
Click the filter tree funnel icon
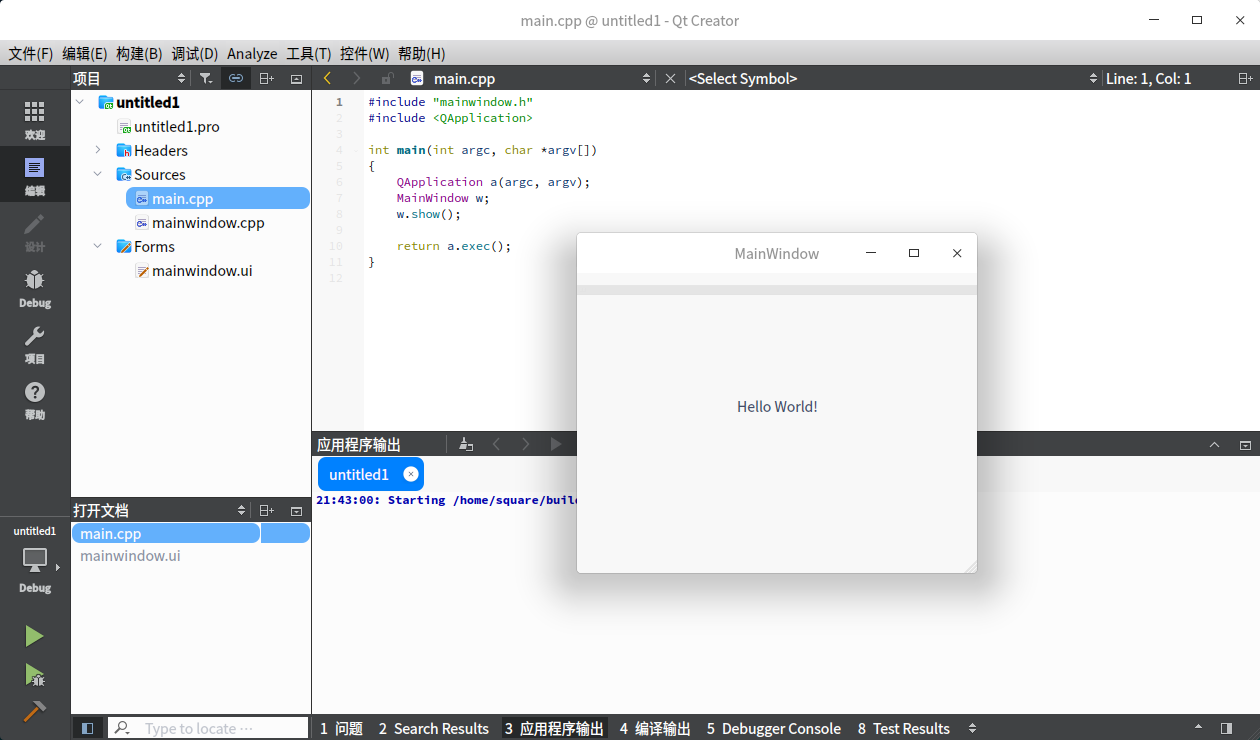(205, 78)
